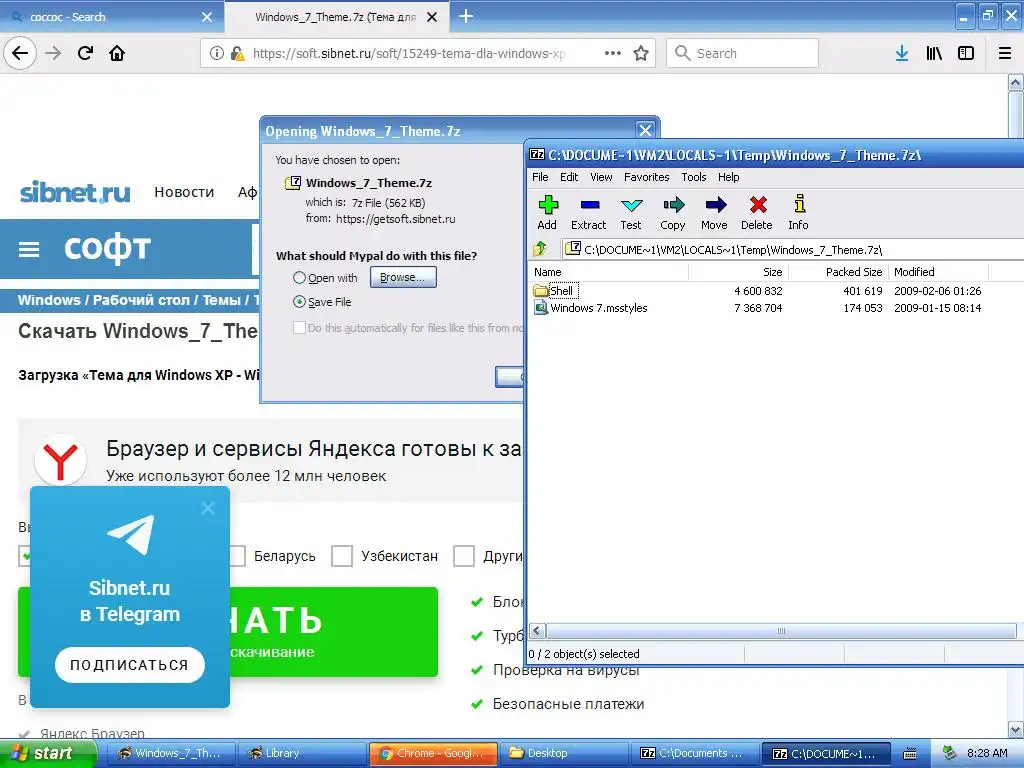Sort by the Modified column header
Screen dimensions: 1024x768
[x=938, y=272]
